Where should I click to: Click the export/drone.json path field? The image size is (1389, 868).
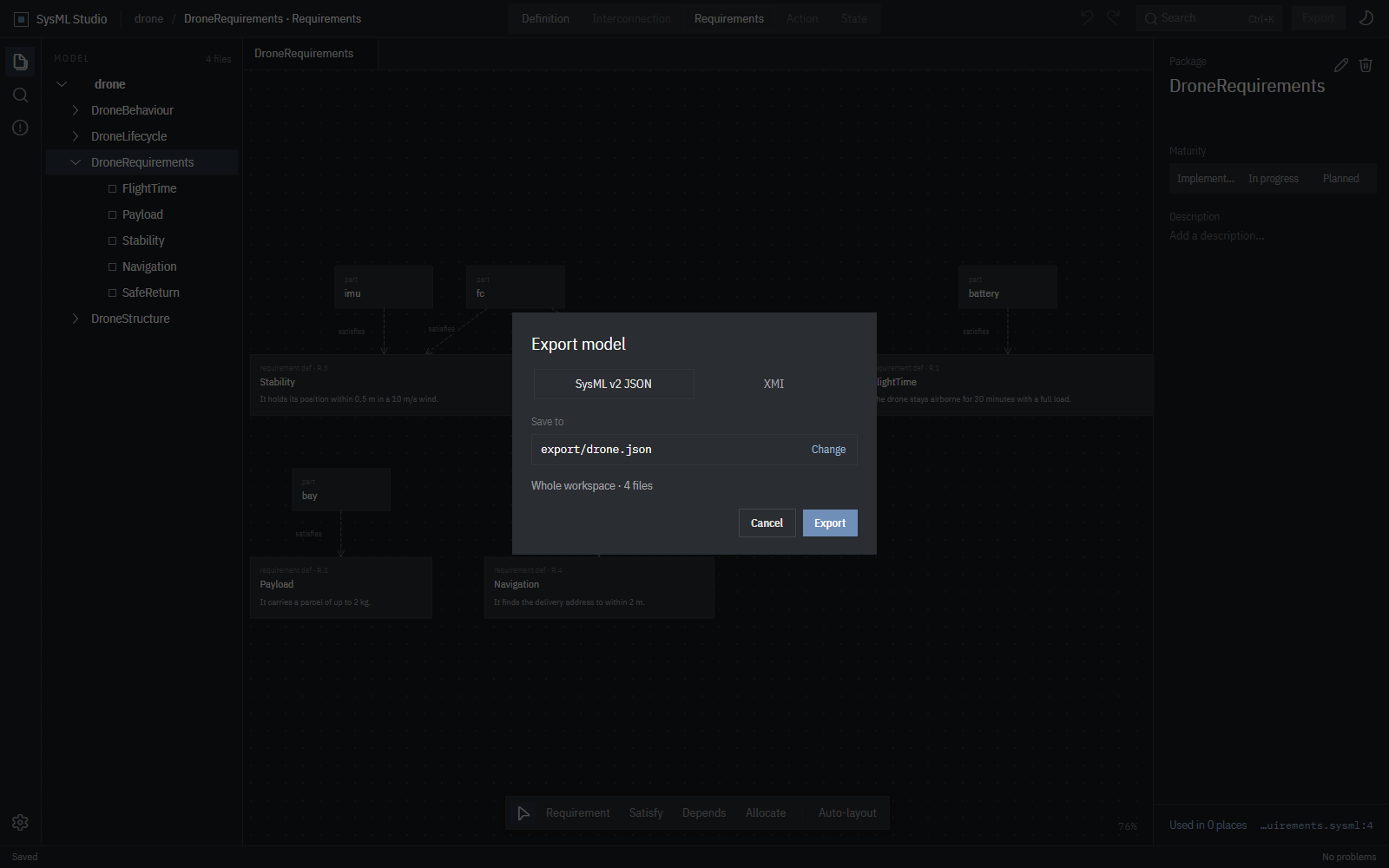(694, 450)
